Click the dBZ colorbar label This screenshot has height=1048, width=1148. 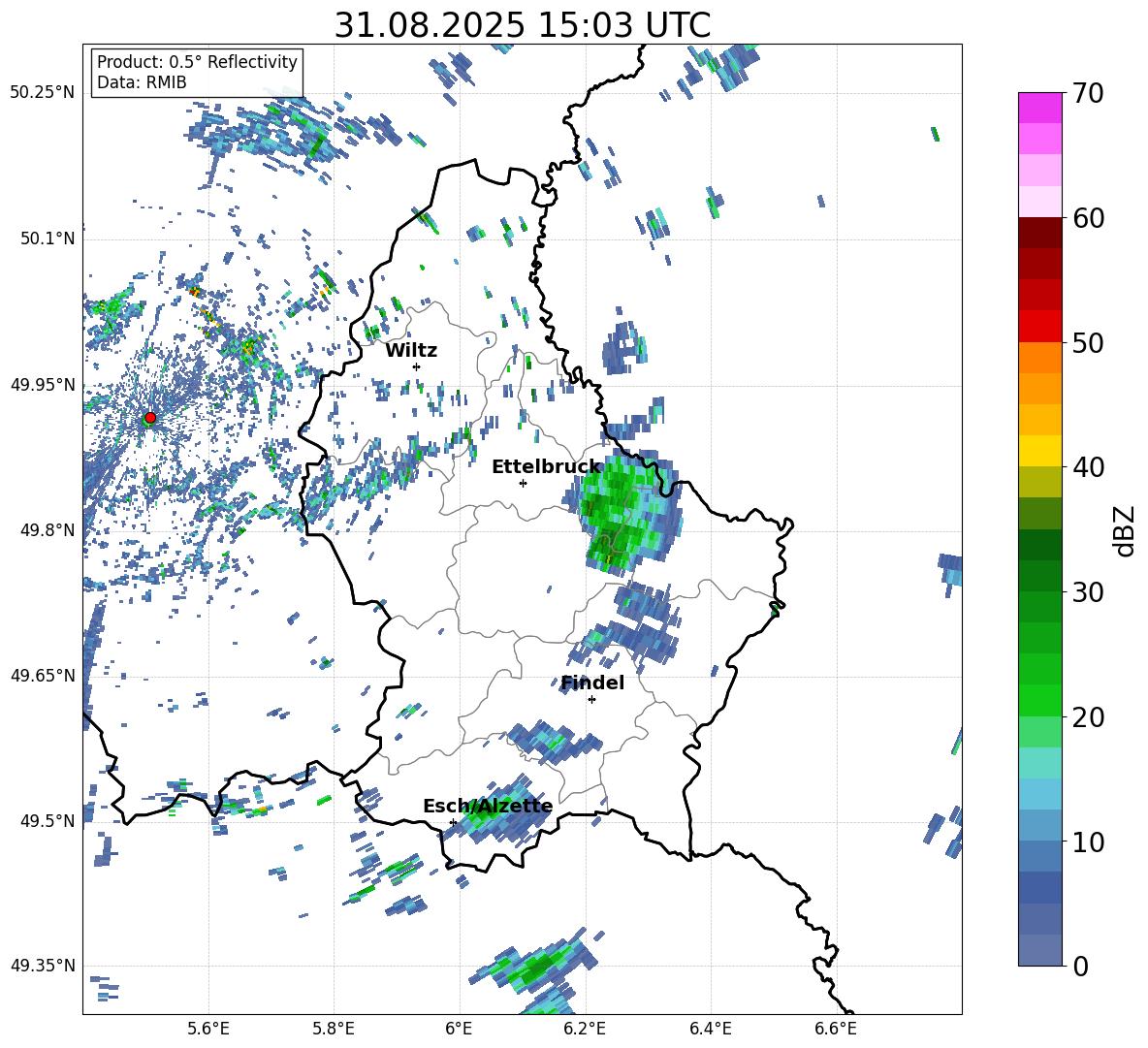point(1123,530)
